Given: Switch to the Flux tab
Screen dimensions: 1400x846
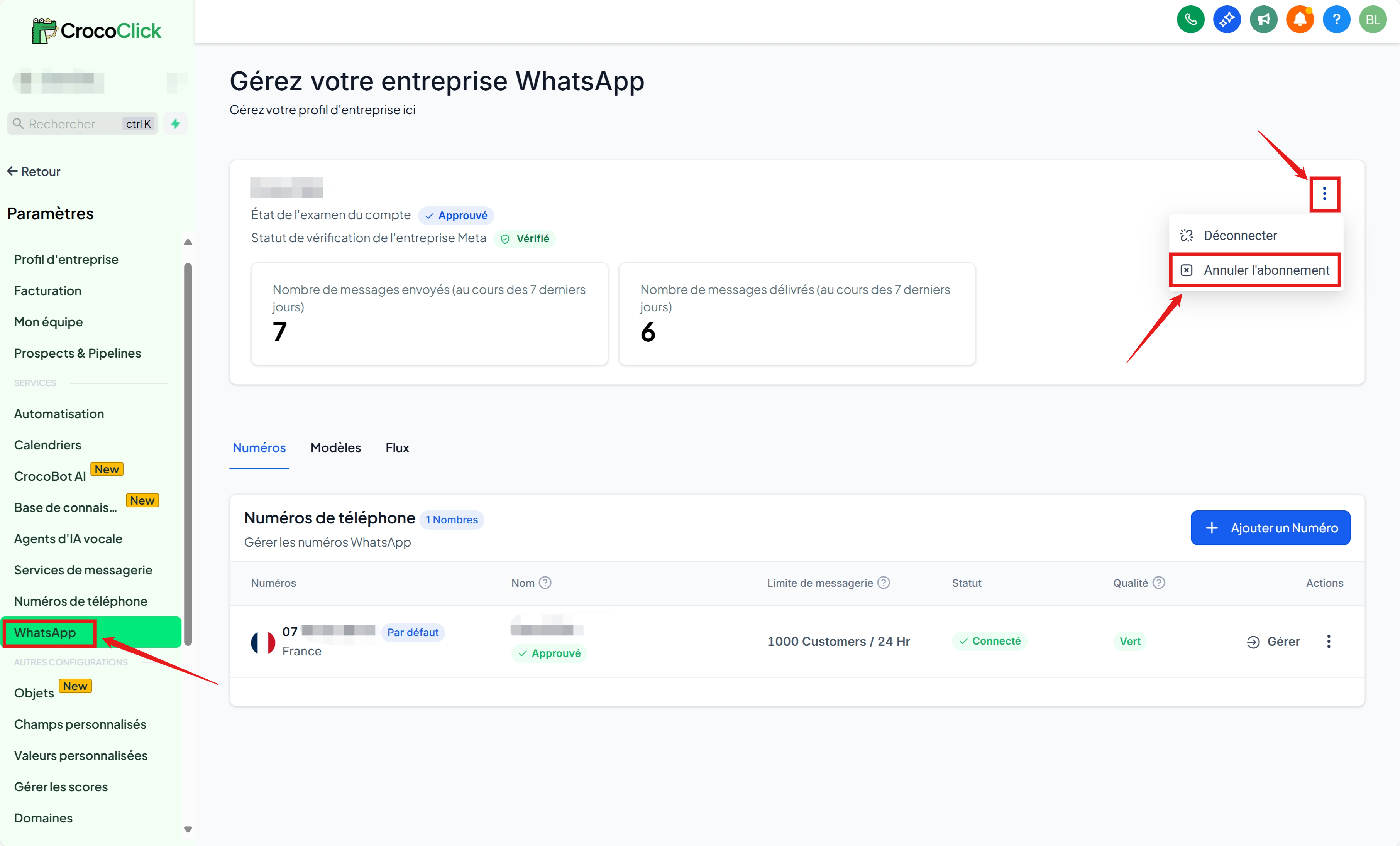Looking at the screenshot, I should pyautogui.click(x=396, y=448).
